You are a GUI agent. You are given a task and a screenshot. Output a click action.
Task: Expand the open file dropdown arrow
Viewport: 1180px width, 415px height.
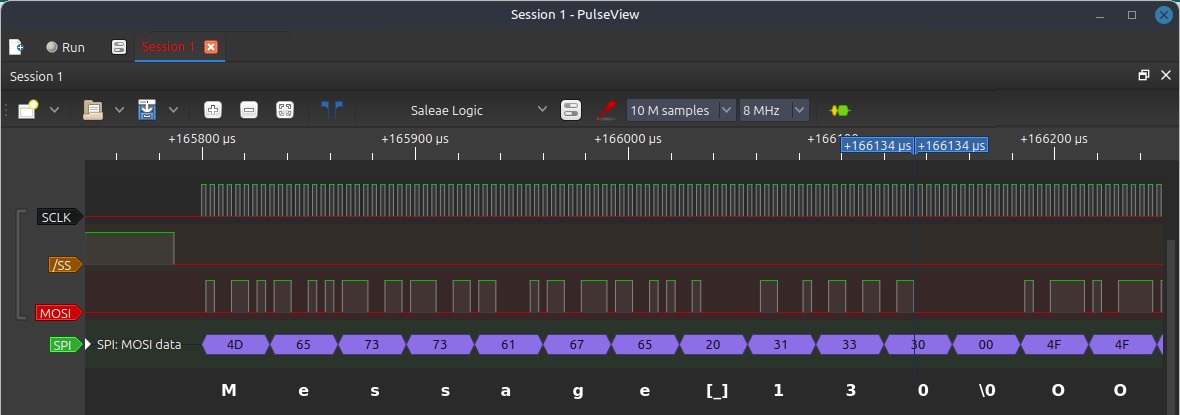[x=119, y=110]
